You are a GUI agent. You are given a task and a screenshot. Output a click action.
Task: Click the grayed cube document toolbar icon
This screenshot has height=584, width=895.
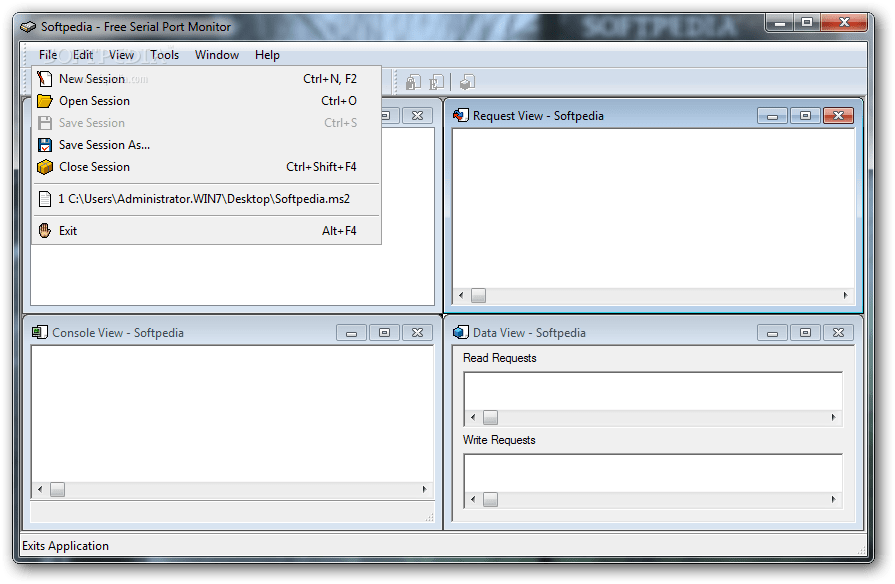(467, 82)
